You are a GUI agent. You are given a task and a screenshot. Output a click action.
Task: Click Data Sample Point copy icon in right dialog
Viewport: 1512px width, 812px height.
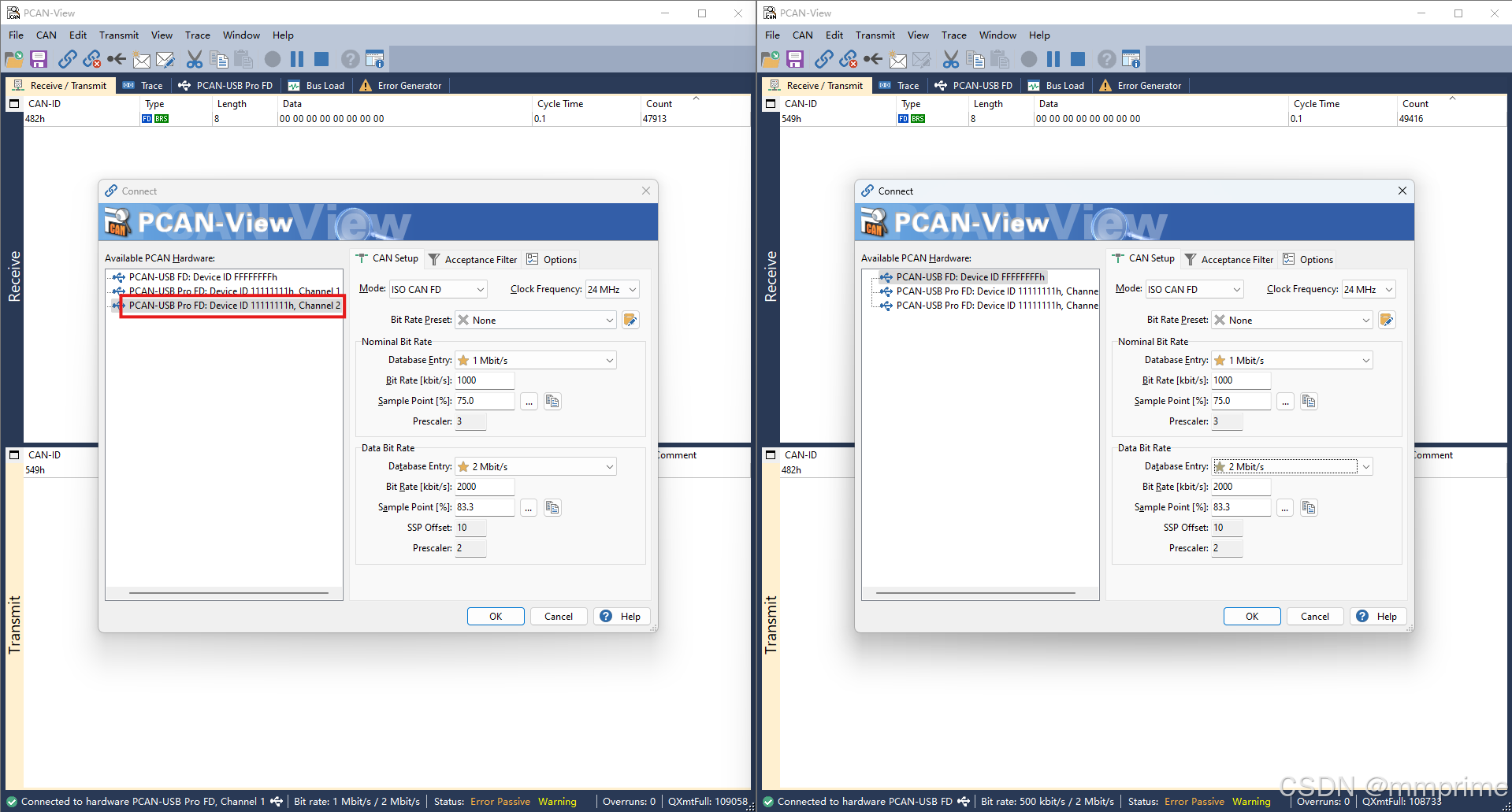pyautogui.click(x=1309, y=508)
